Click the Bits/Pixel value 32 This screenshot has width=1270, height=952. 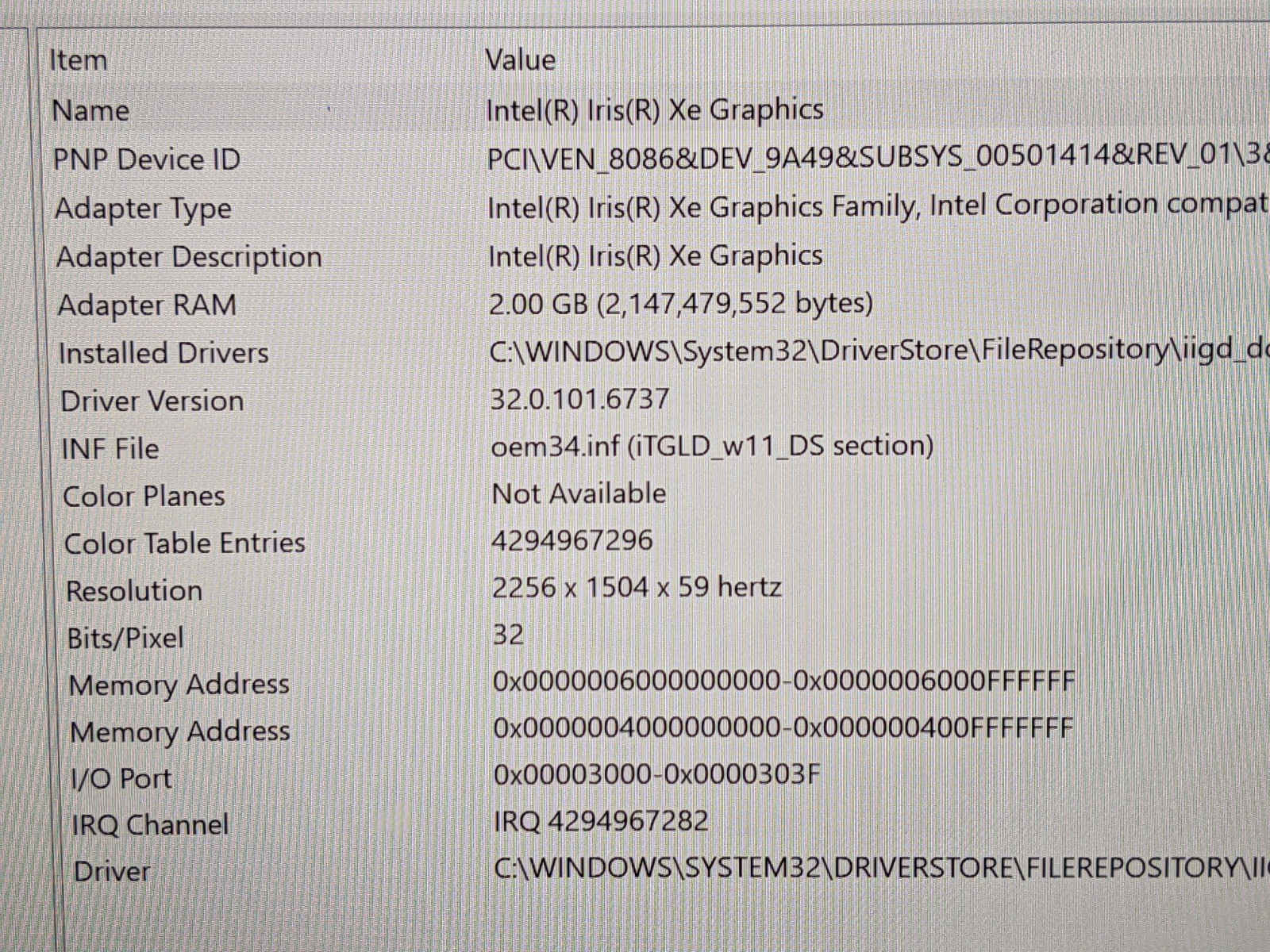508,635
